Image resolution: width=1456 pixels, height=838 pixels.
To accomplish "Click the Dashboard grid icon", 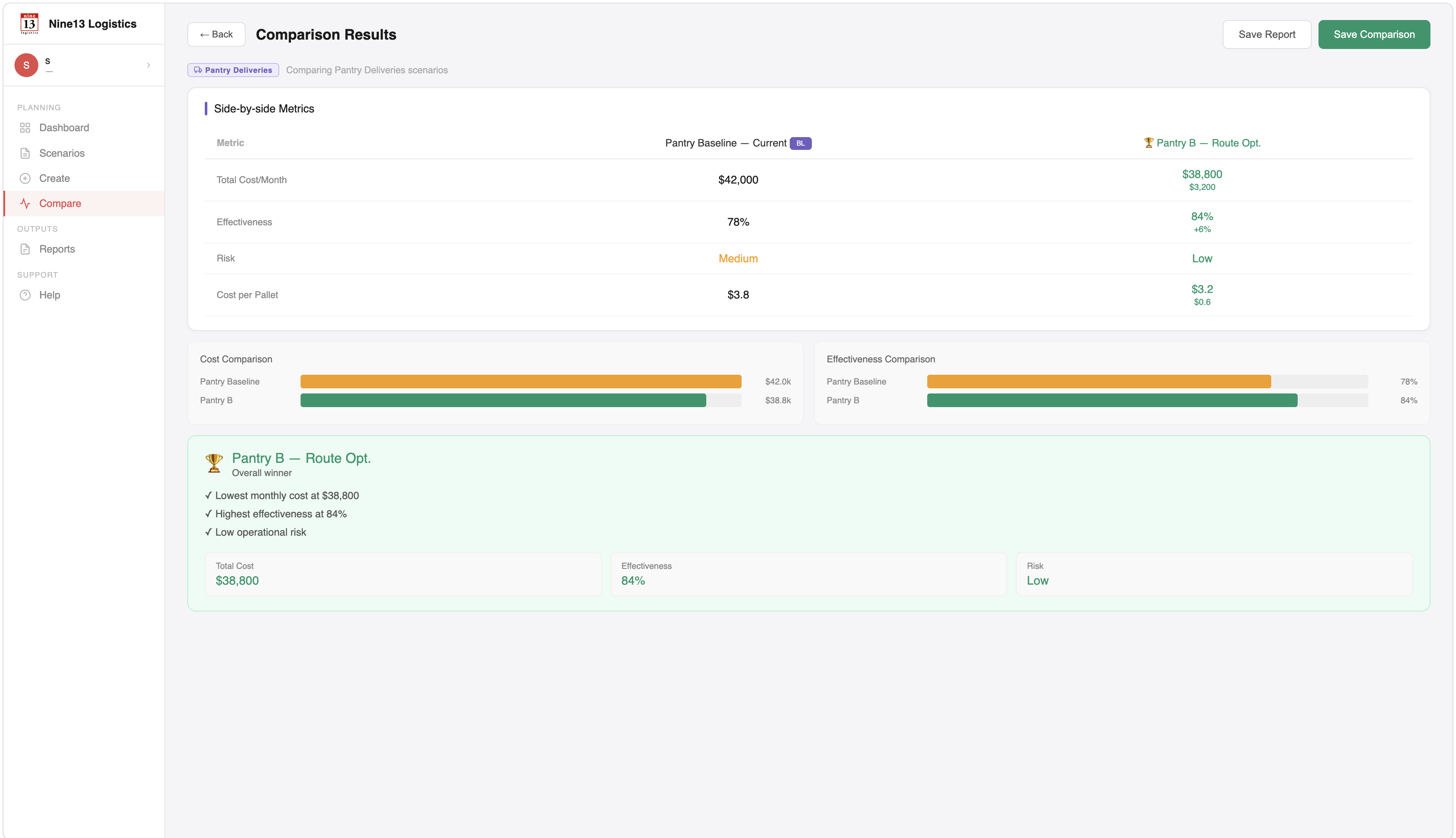I will point(25,128).
